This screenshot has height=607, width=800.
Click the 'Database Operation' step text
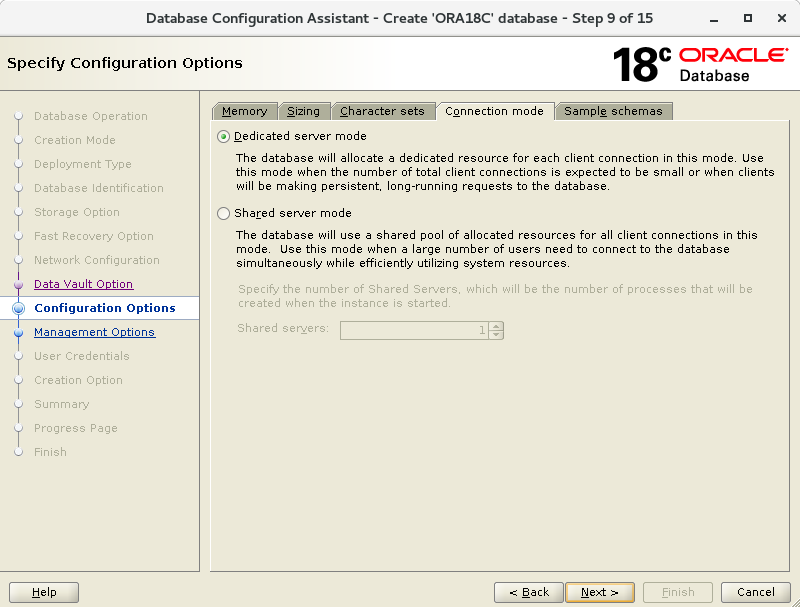point(91,116)
